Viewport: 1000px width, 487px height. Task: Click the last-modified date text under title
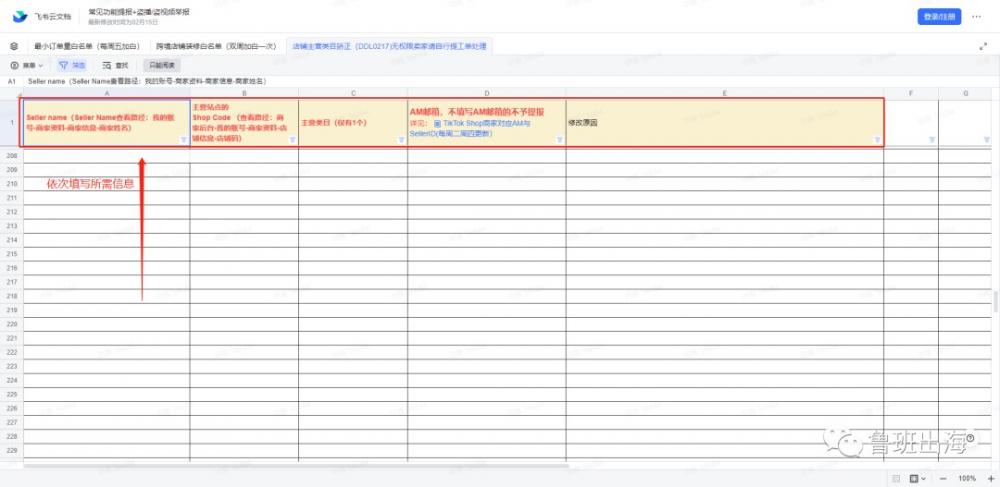coord(123,22)
